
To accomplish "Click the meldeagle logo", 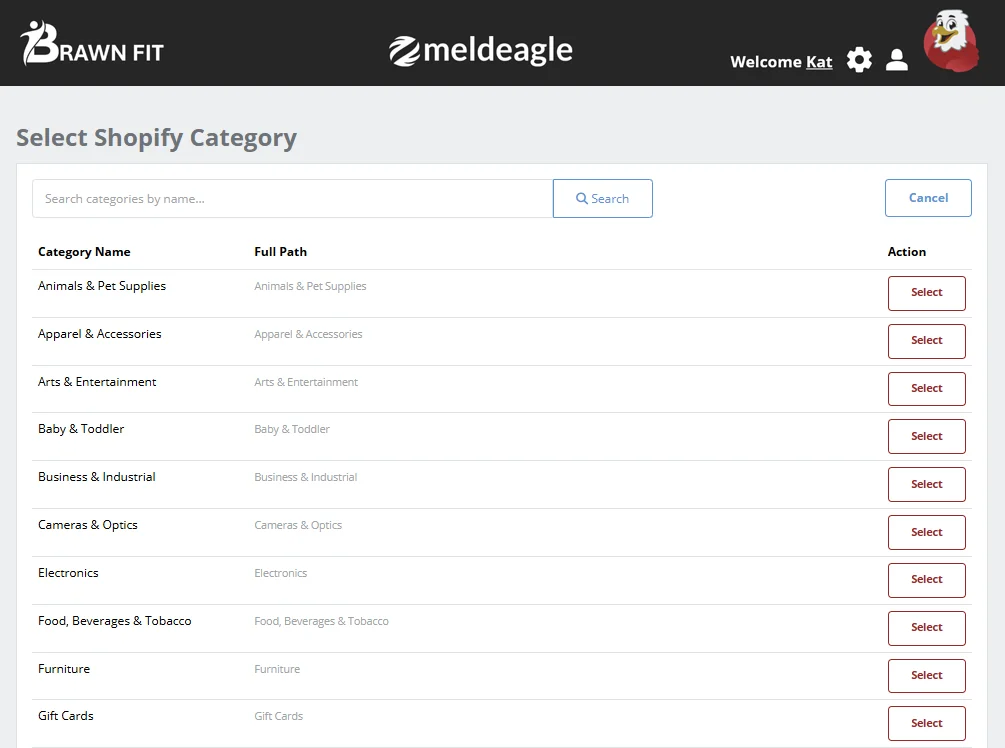I will (481, 48).
